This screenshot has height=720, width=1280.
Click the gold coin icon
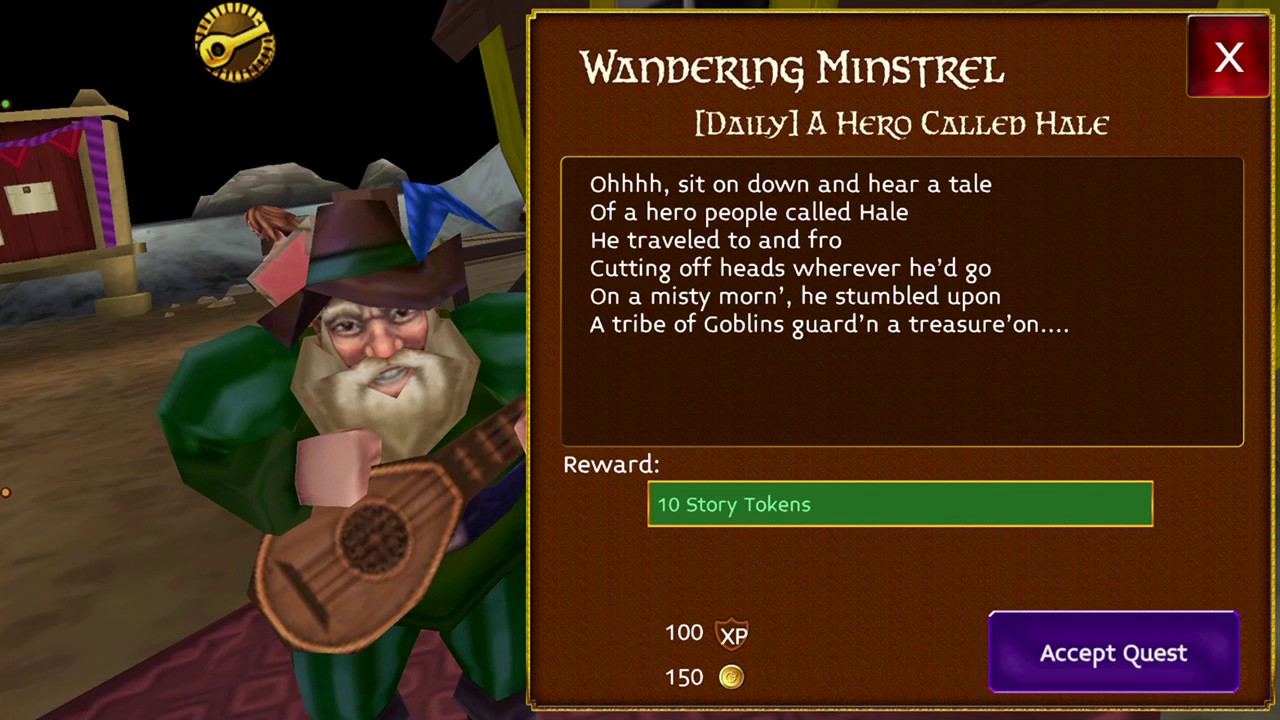point(732,677)
